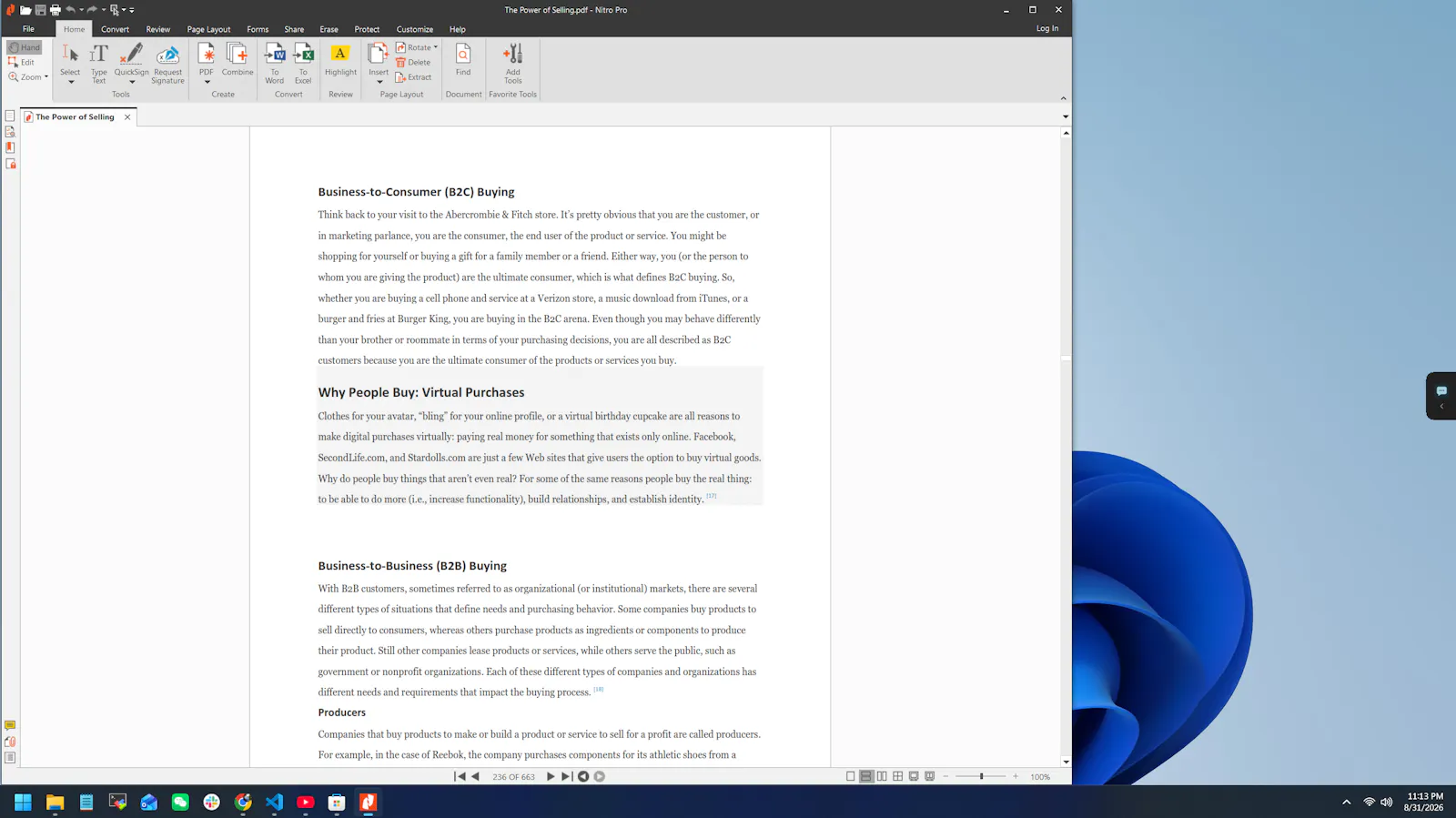Open the document tab list dropdown
Image resolution: width=1456 pixels, height=818 pixels.
click(x=1066, y=116)
